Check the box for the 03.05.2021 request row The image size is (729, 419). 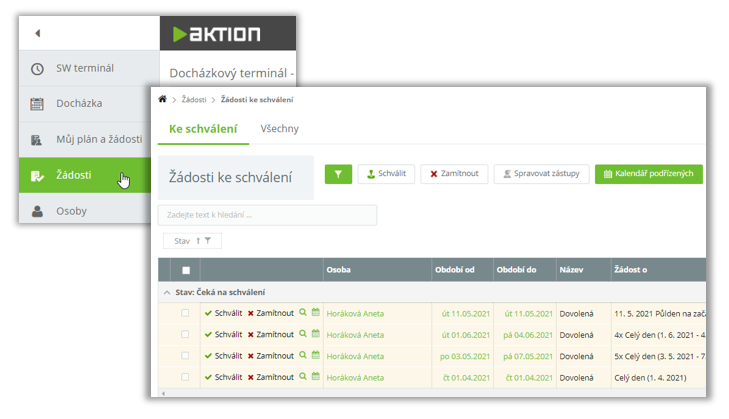click(x=185, y=356)
